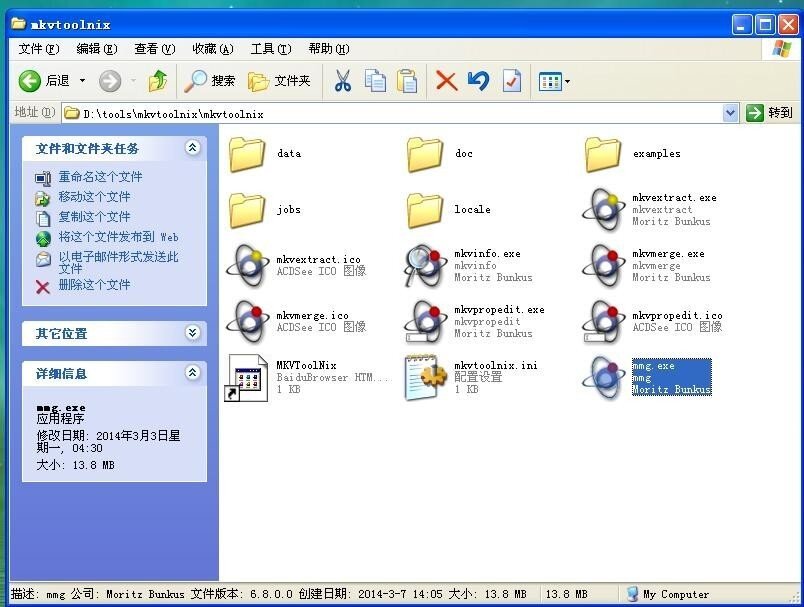Select the mkvpropedit.ico file icon
Screen dimensions: 804x607
(602, 321)
